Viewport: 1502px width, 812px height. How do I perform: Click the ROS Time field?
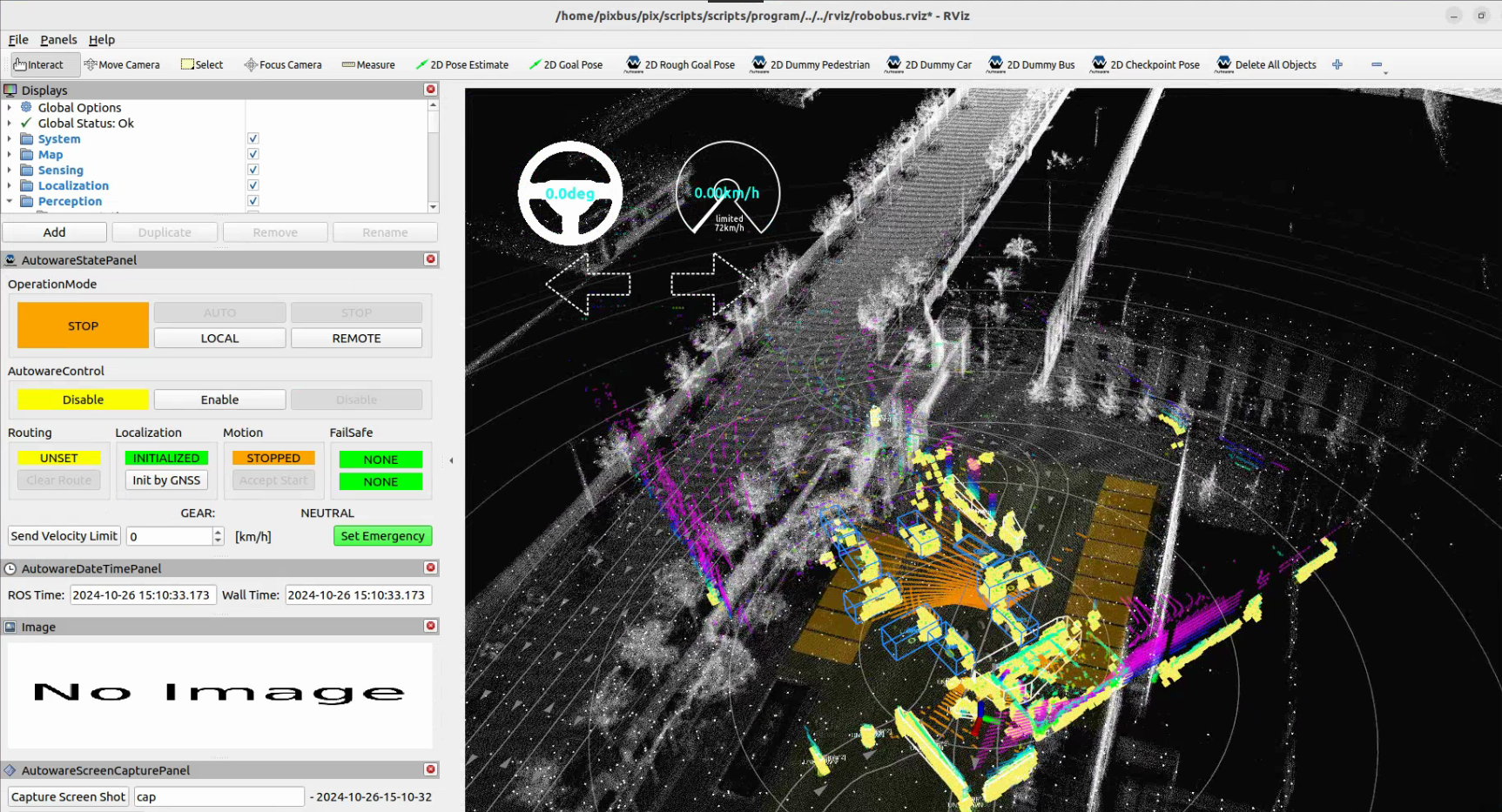tap(142, 595)
